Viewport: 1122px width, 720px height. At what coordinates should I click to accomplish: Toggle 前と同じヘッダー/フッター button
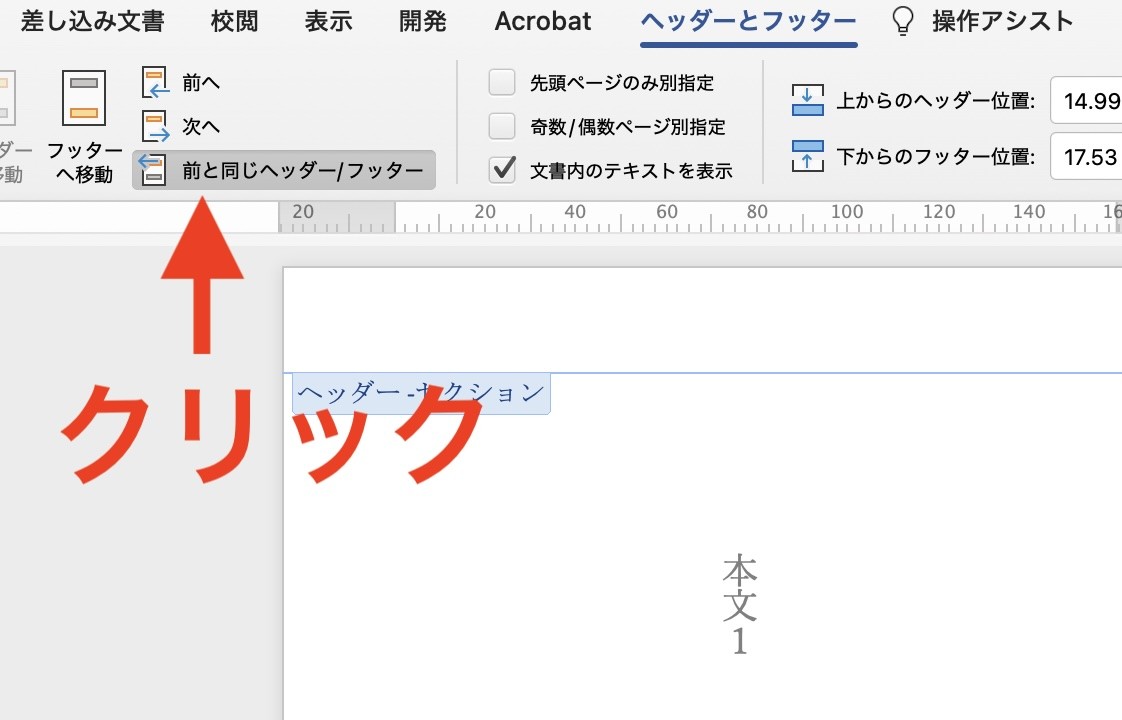click(284, 170)
